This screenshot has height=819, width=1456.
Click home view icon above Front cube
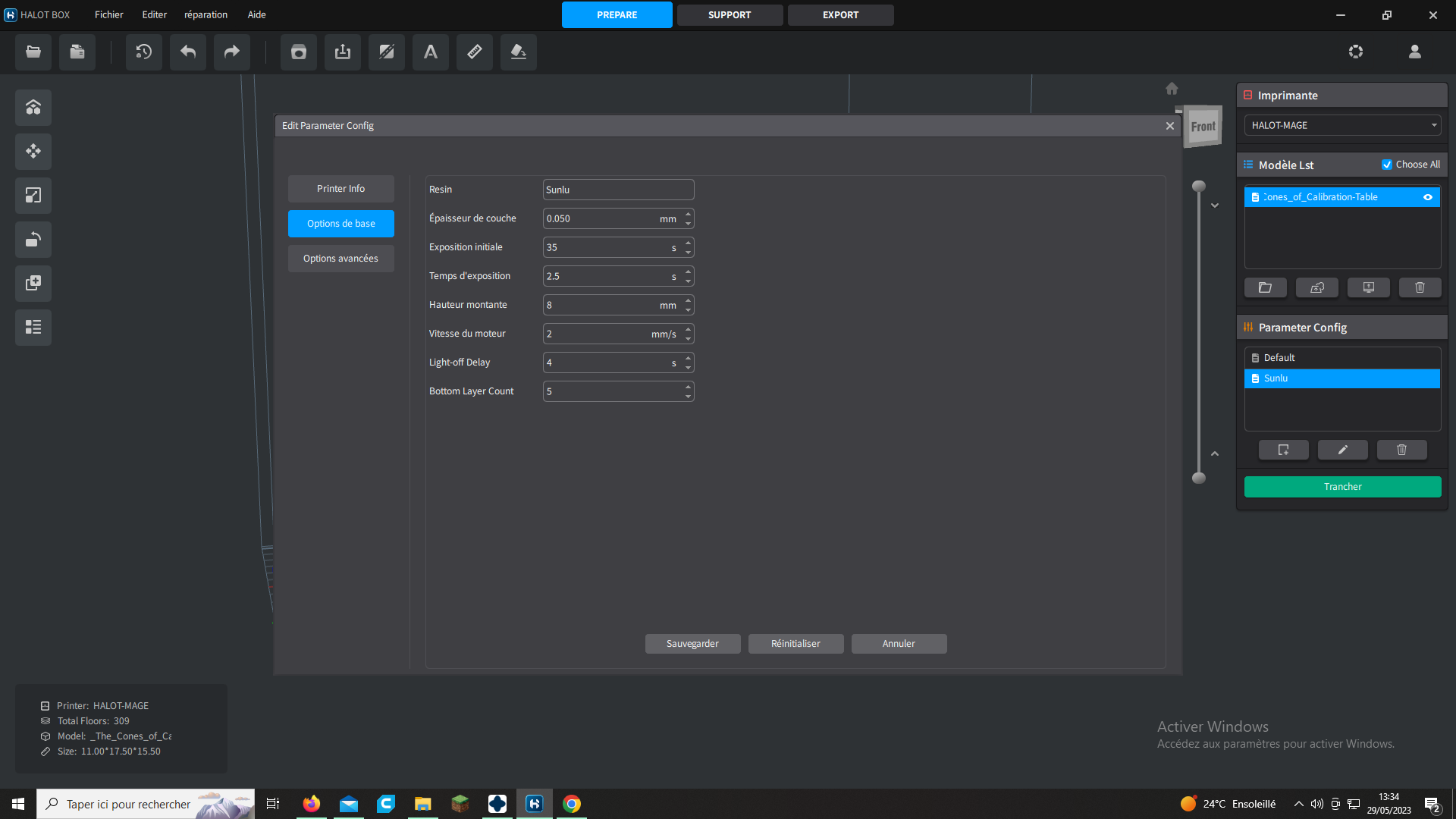coord(1172,89)
